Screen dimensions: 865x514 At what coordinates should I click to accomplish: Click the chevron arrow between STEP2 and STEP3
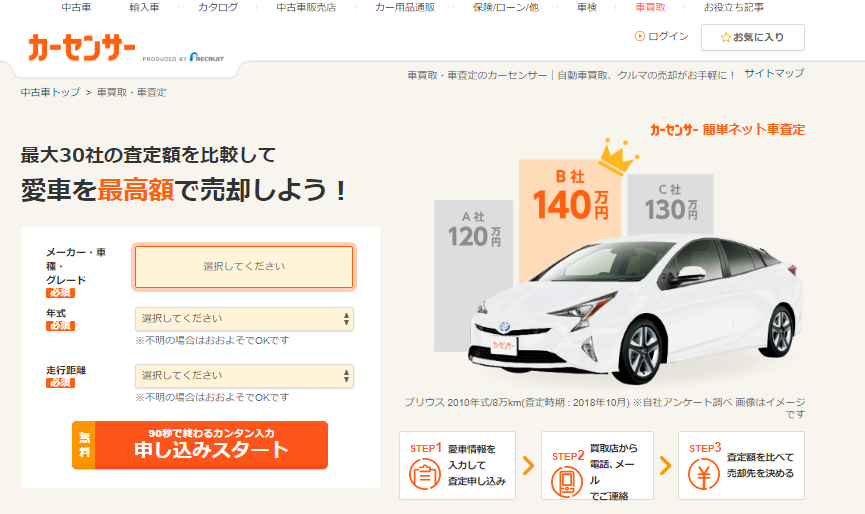pyautogui.click(x=665, y=465)
